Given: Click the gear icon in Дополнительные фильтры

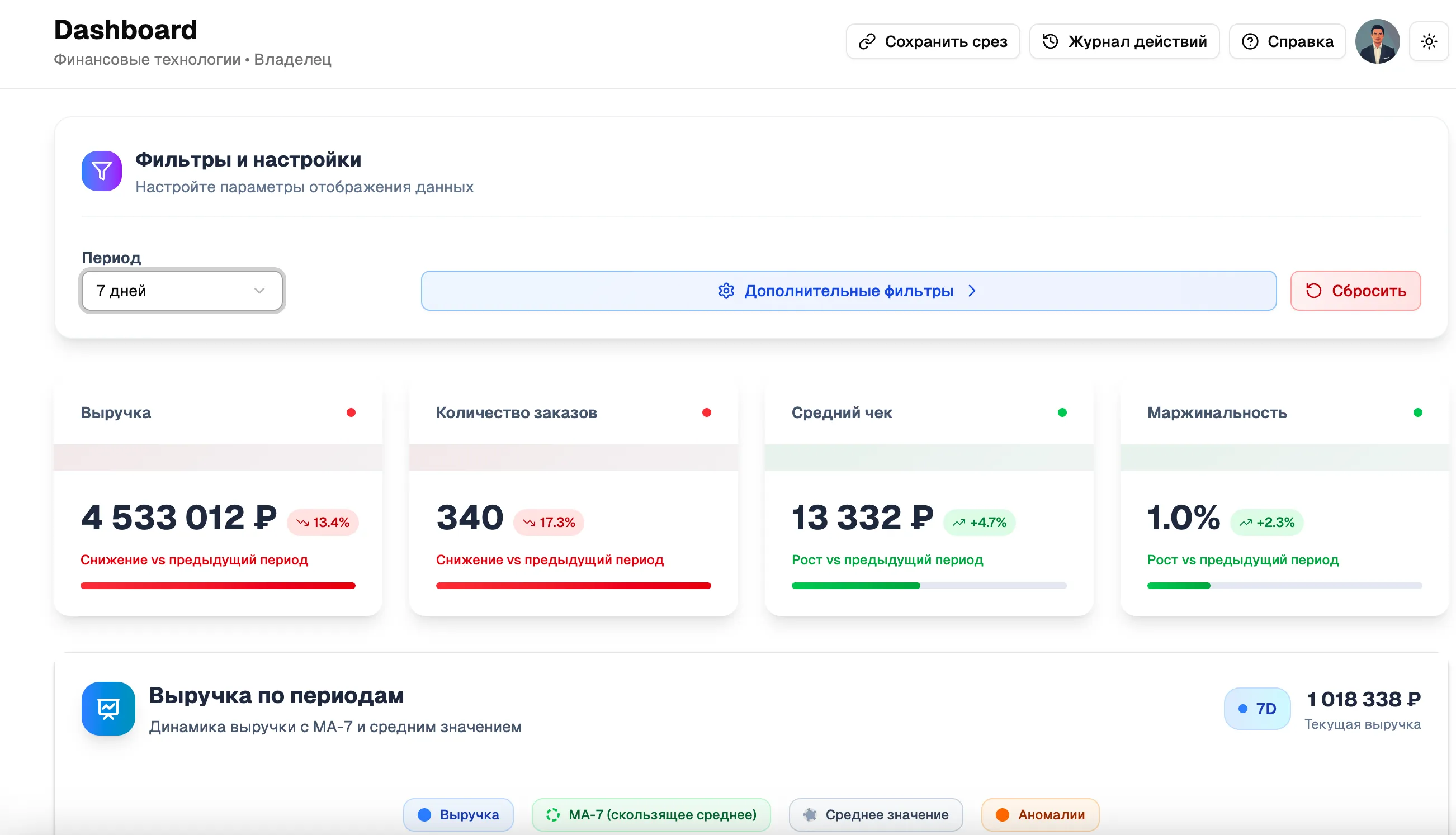Looking at the screenshot, I should (x=726, y=291).
